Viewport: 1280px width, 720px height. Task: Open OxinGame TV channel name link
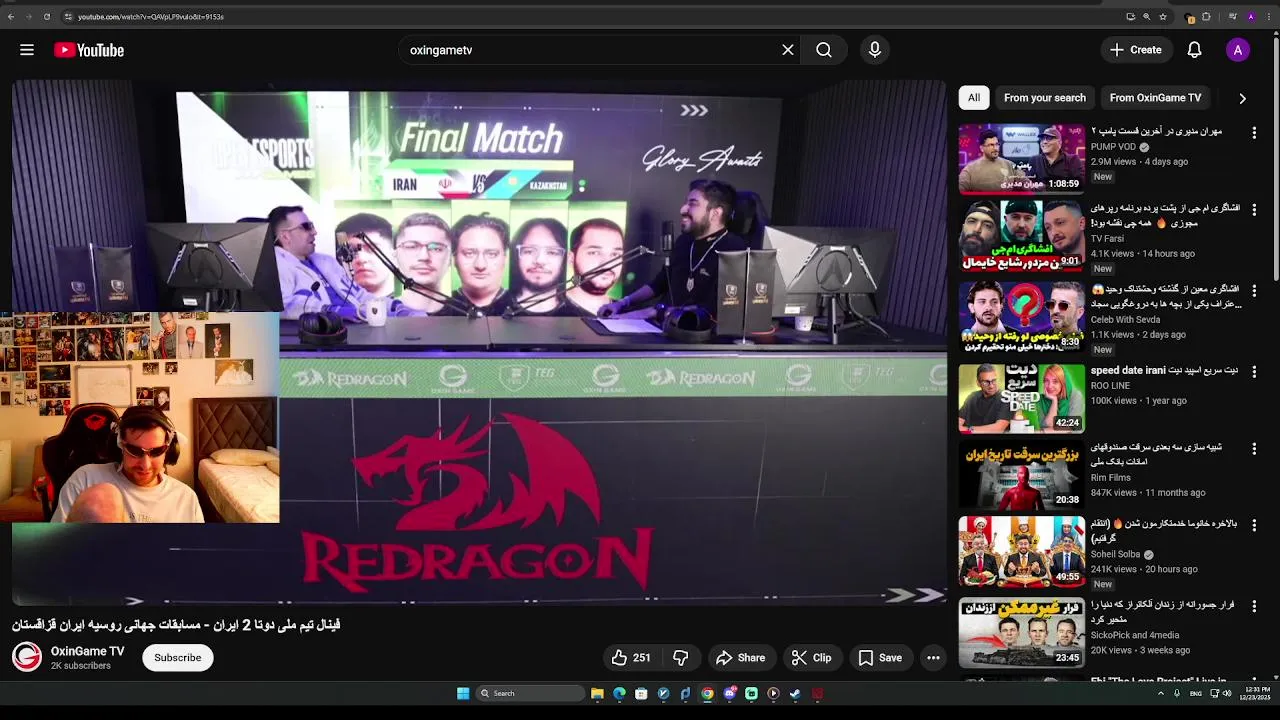pyautogui.click(x=88, y=651)
